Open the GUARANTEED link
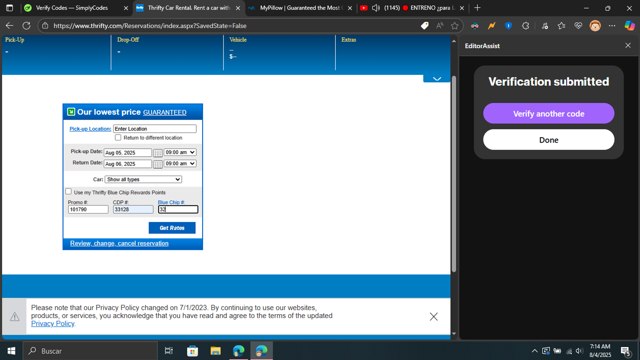 164,112
